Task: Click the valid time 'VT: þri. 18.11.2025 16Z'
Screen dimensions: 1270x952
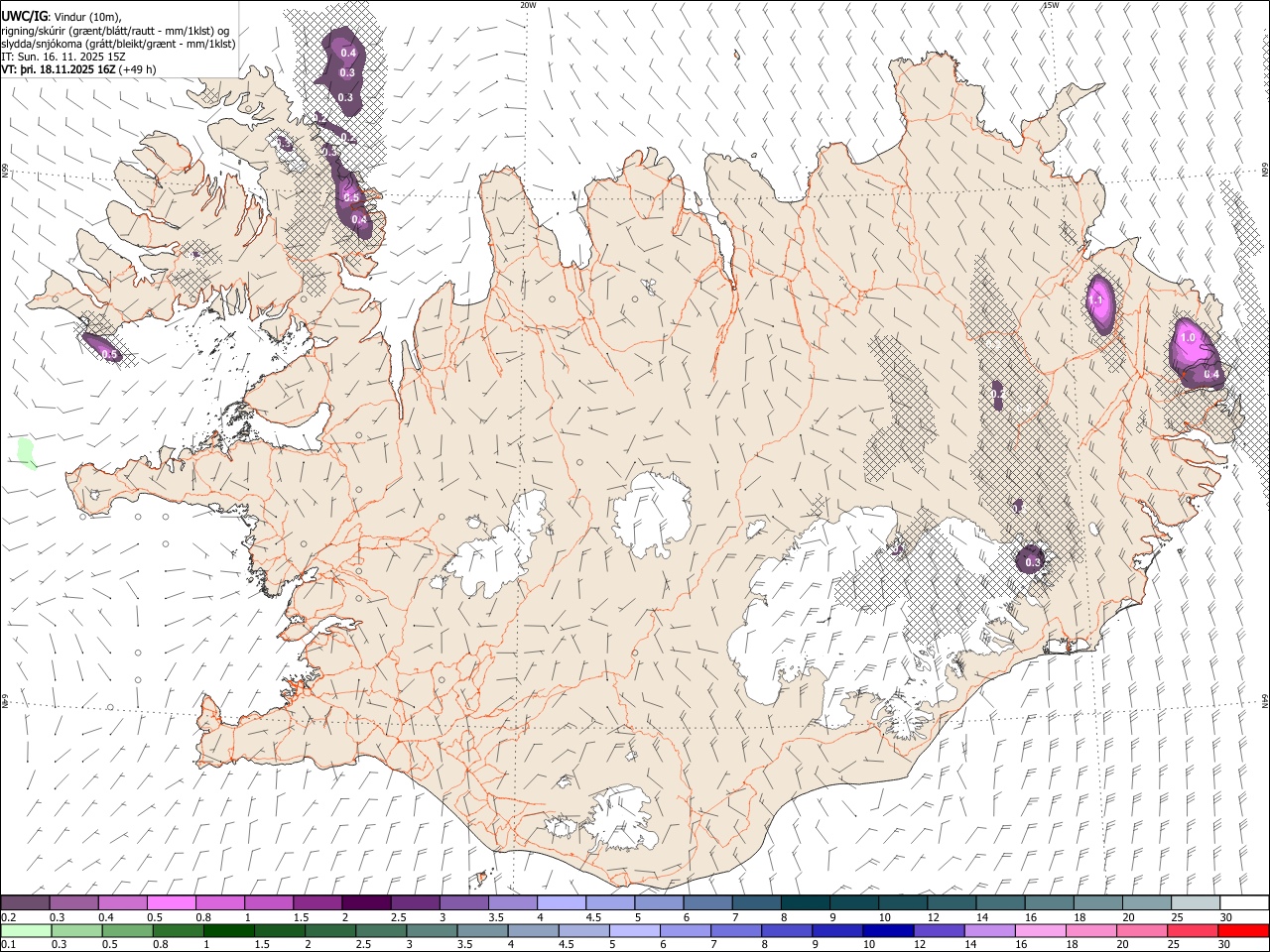Action: click(x=59, y=69)
